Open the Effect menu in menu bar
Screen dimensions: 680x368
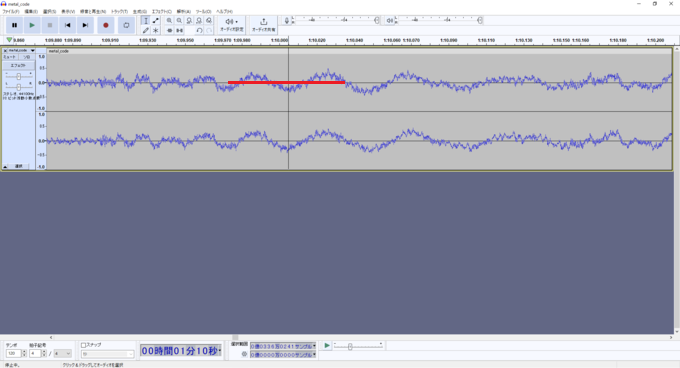[161, 11]
